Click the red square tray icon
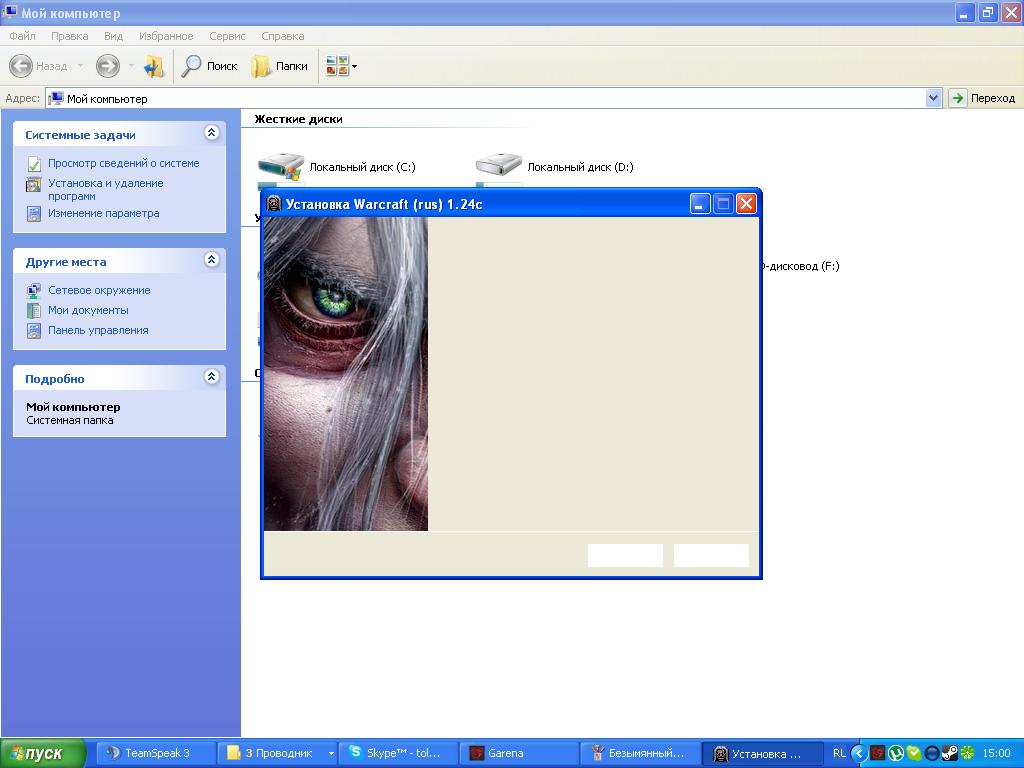 [x=878, y=754]
